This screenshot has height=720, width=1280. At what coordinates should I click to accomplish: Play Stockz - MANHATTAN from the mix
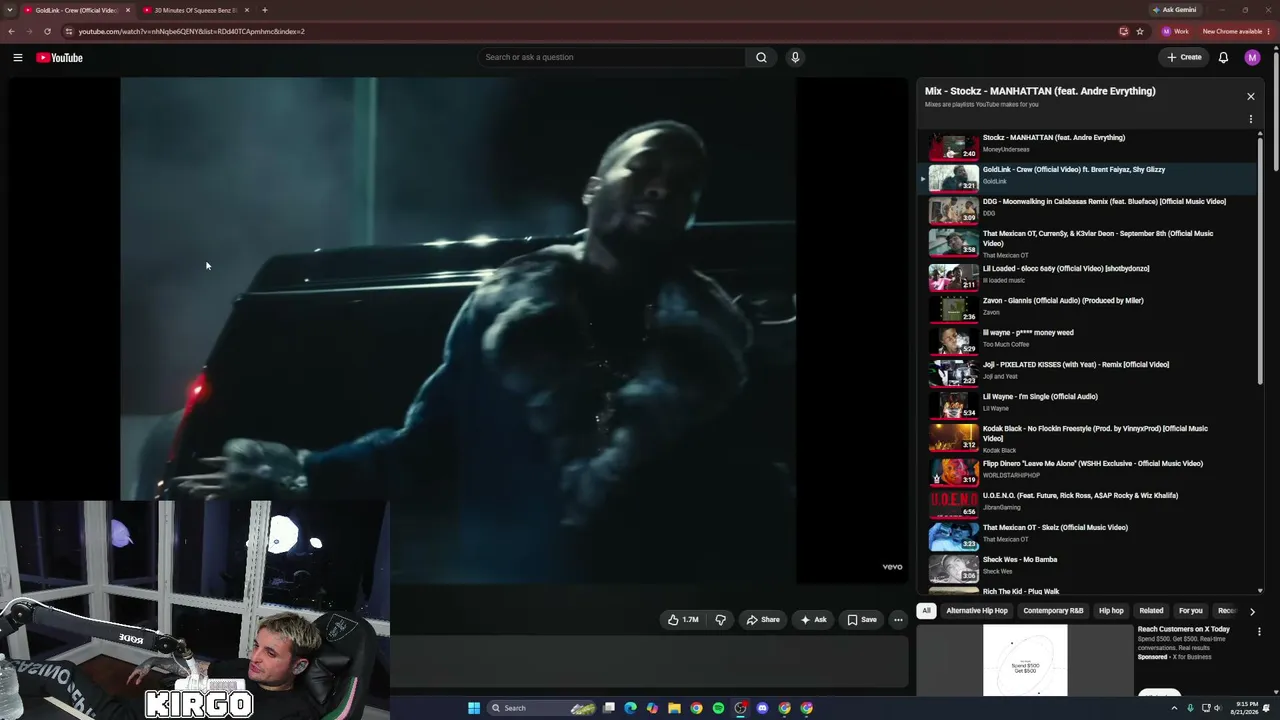(x=1086, y=146)
